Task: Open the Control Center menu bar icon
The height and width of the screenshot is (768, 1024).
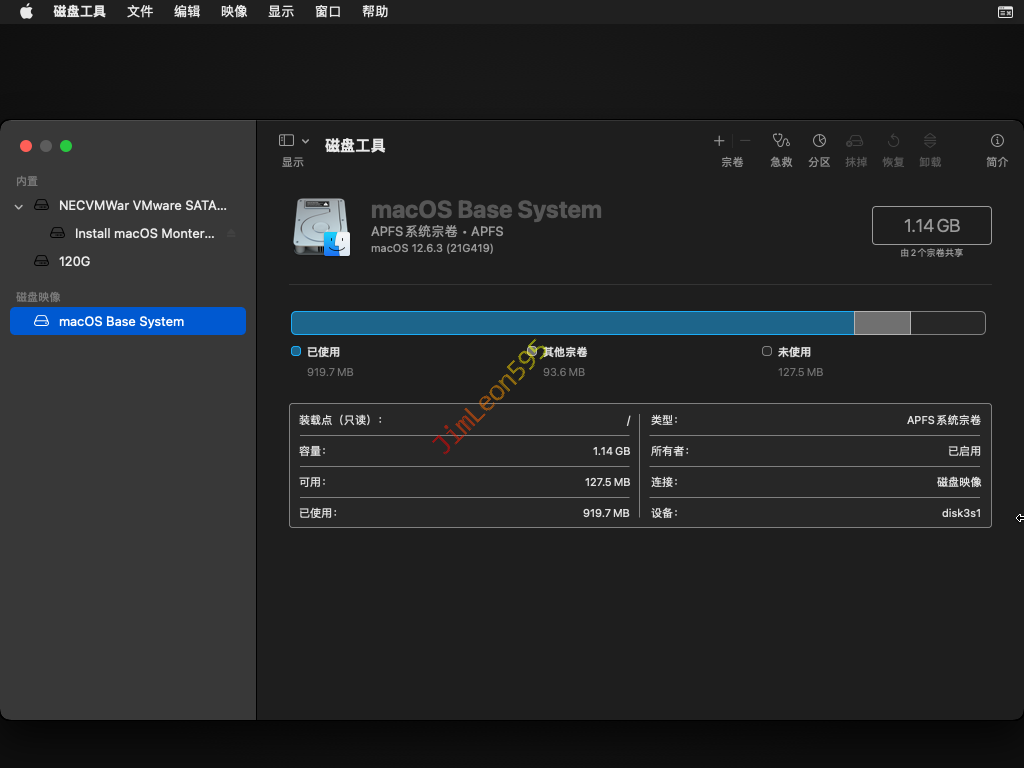Action: pyautogui.click(x=1005, y=12)
